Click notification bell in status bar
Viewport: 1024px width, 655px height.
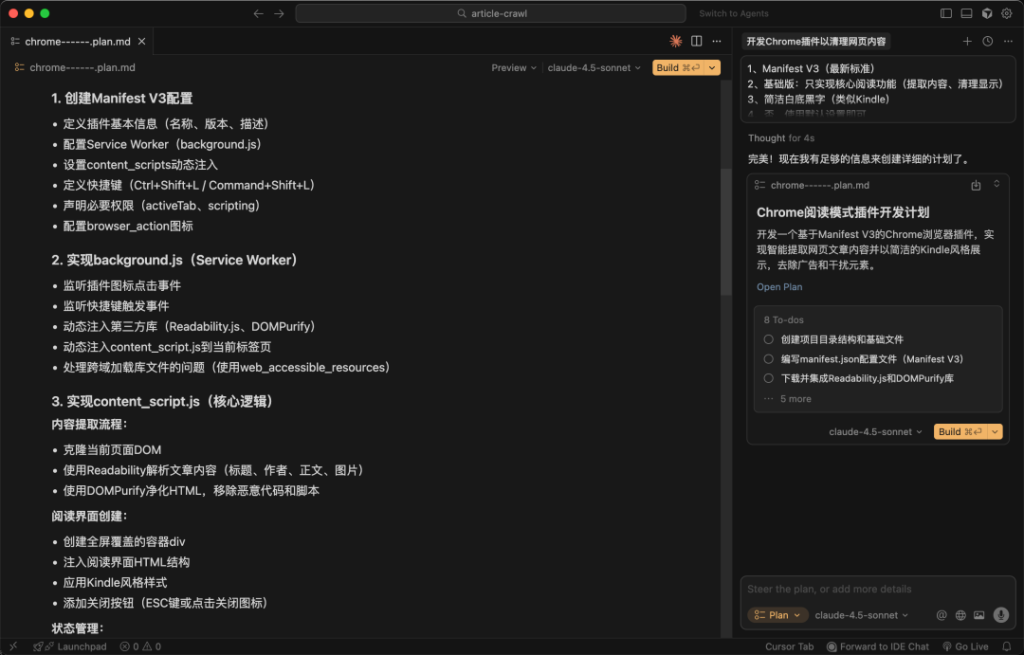(1007, 646)
